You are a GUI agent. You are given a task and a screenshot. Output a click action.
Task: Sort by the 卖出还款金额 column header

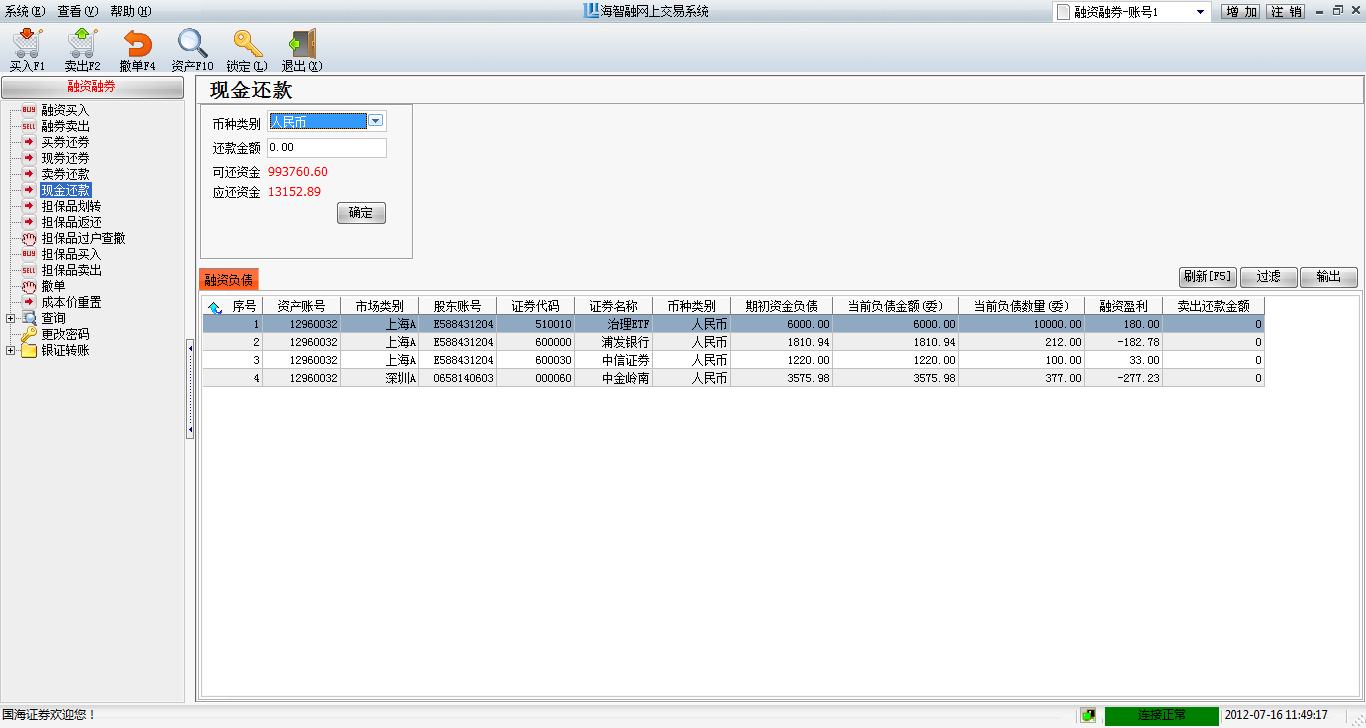[x=1213, y=306]
